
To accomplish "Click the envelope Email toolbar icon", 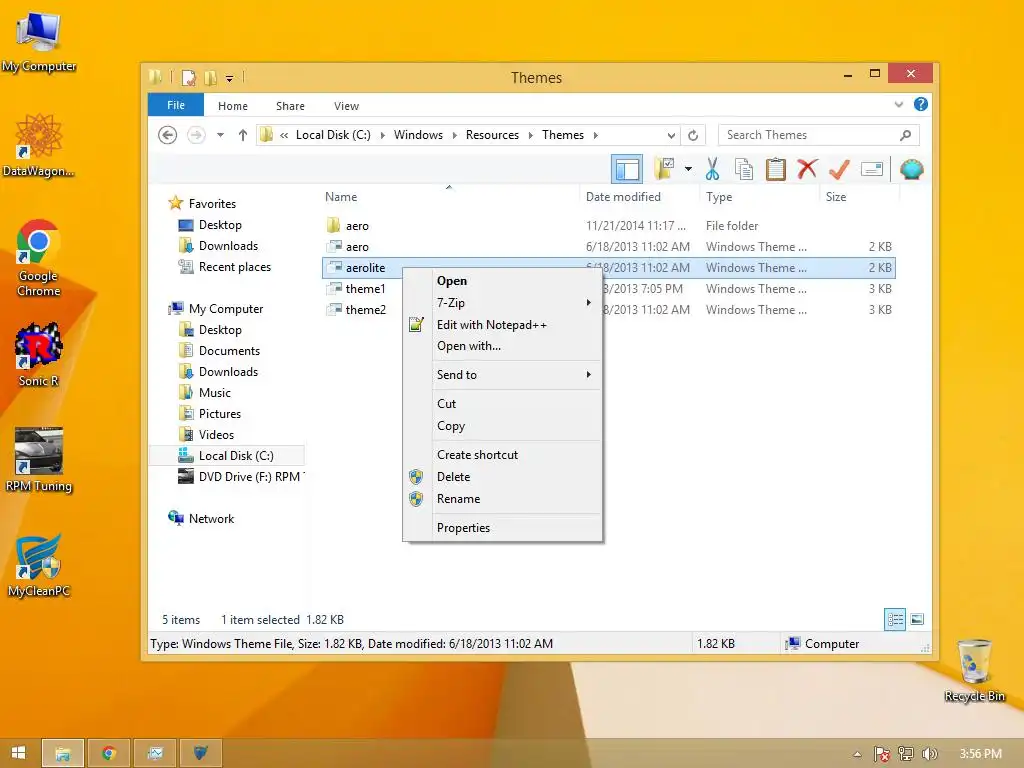I will pyautogui.click(x=872, y=169).
